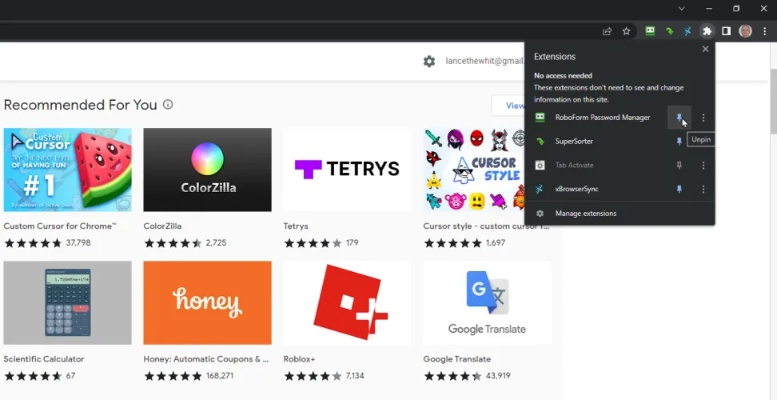The width and height of the screenshot is (777, 400).
Task: Open more options menu for Tab Activate
Action: (703, 165)
